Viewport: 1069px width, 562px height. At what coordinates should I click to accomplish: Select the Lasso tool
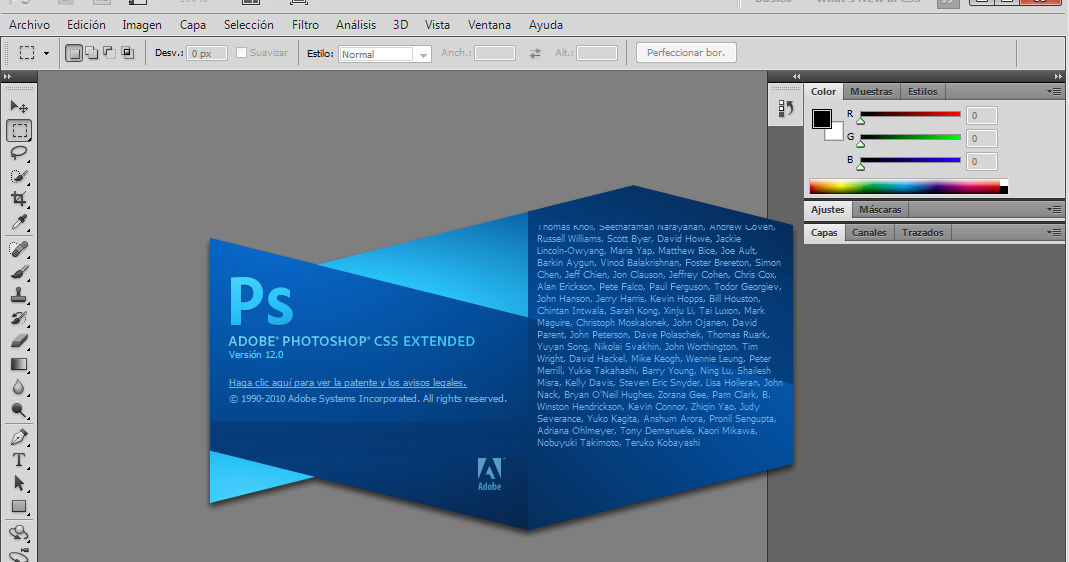[x=19, y=153]
